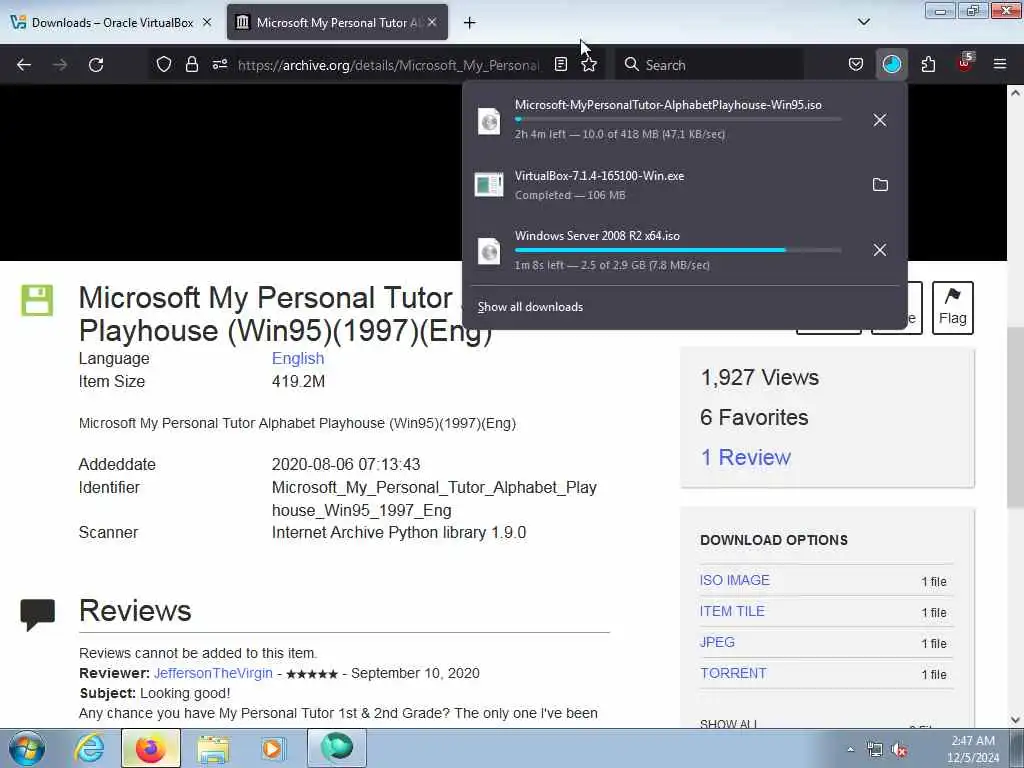The height and width of the screenshot is (768, 1024).
Task: Cancel the Windows Server 2008 R2 download
Action: tap(880, 250)
